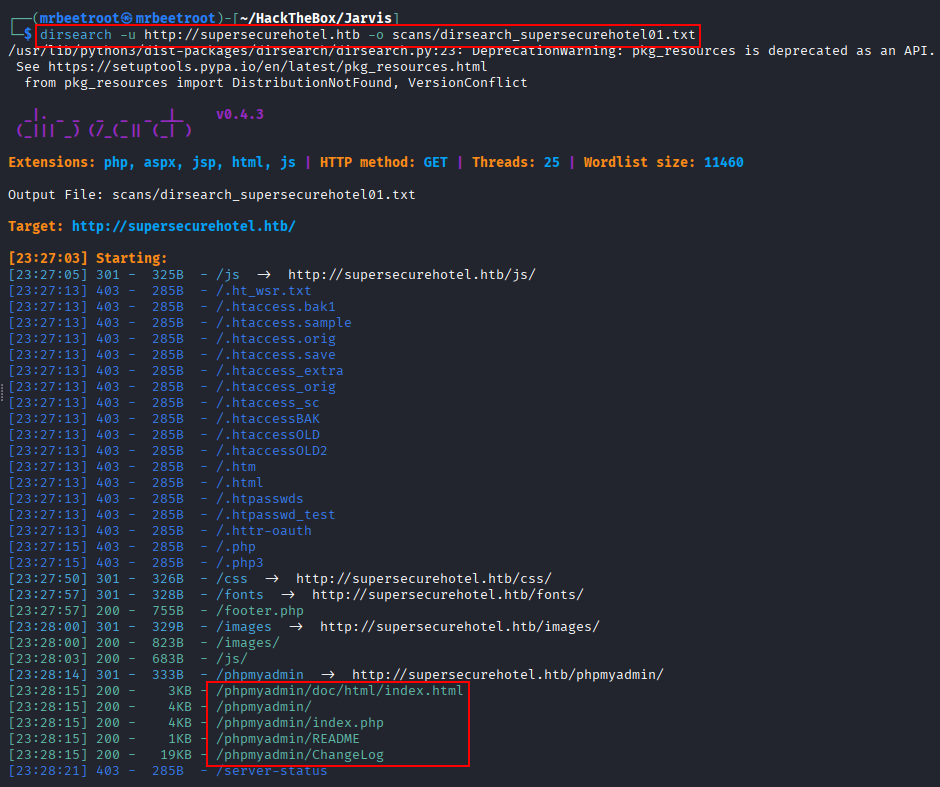The width and height of the screenshot is (940, 787).
Task: Open the setuptools.pypa.io pkg_resources link
Action: [267, 67]
